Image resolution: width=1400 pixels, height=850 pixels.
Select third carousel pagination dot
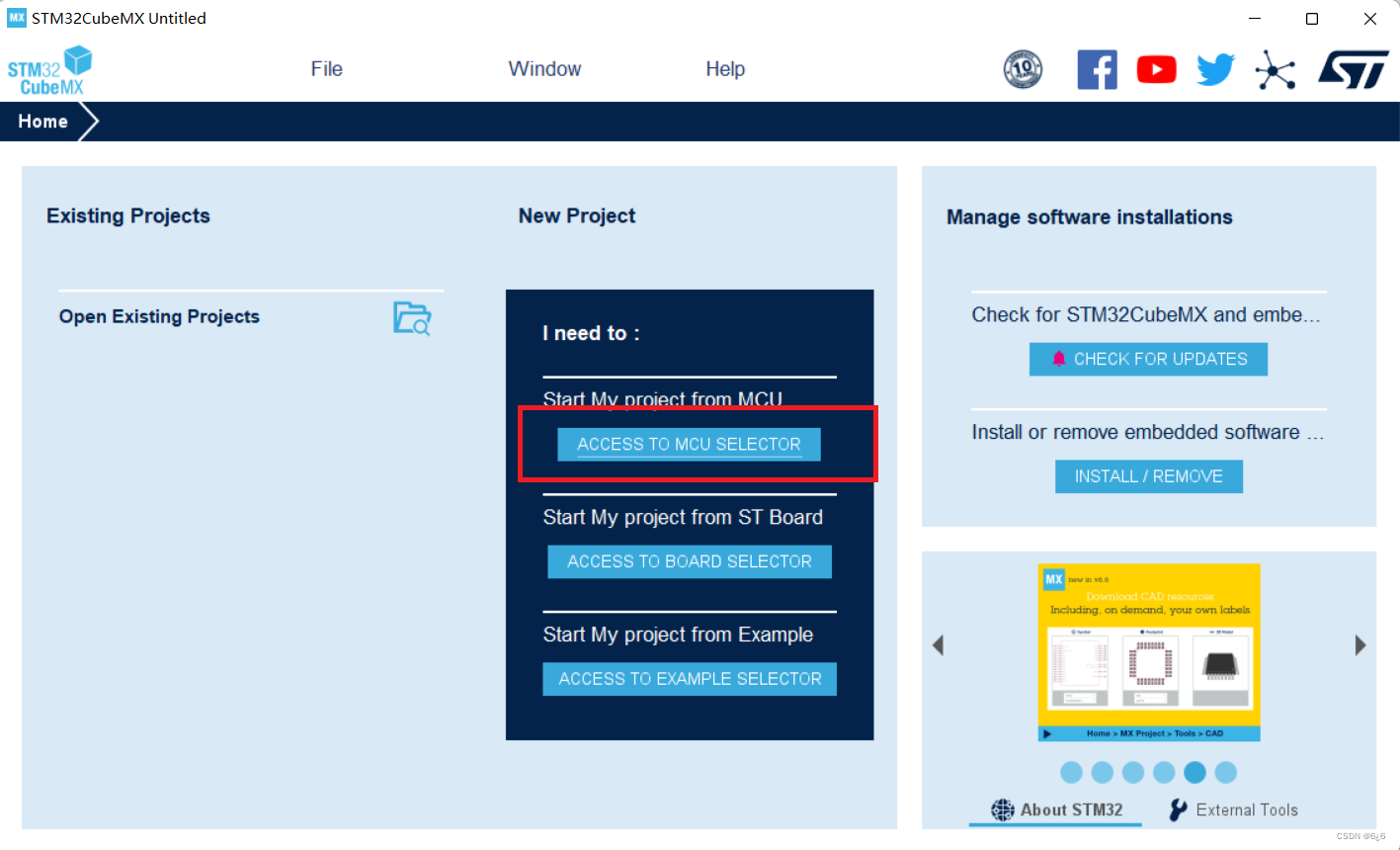pyautogui.click(x=1133, y=773)
